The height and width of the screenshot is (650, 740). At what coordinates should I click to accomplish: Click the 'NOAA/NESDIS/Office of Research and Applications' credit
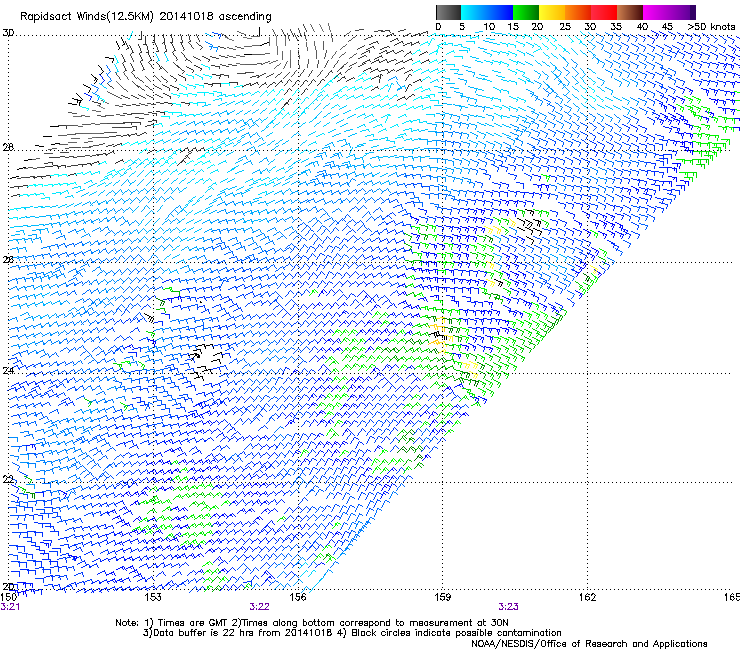coord(589,644)
